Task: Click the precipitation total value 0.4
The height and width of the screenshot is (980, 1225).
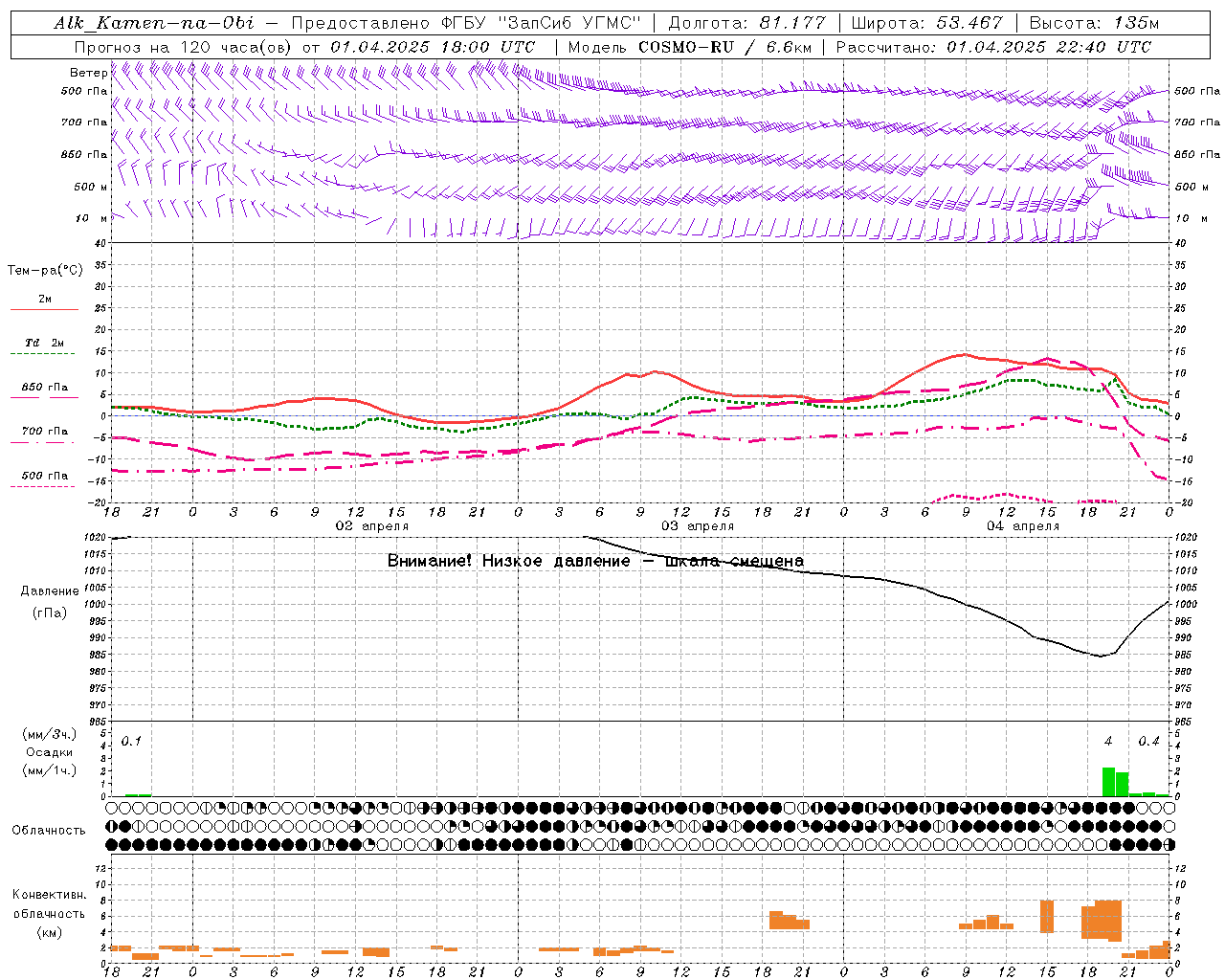Action: (1148, 742)
